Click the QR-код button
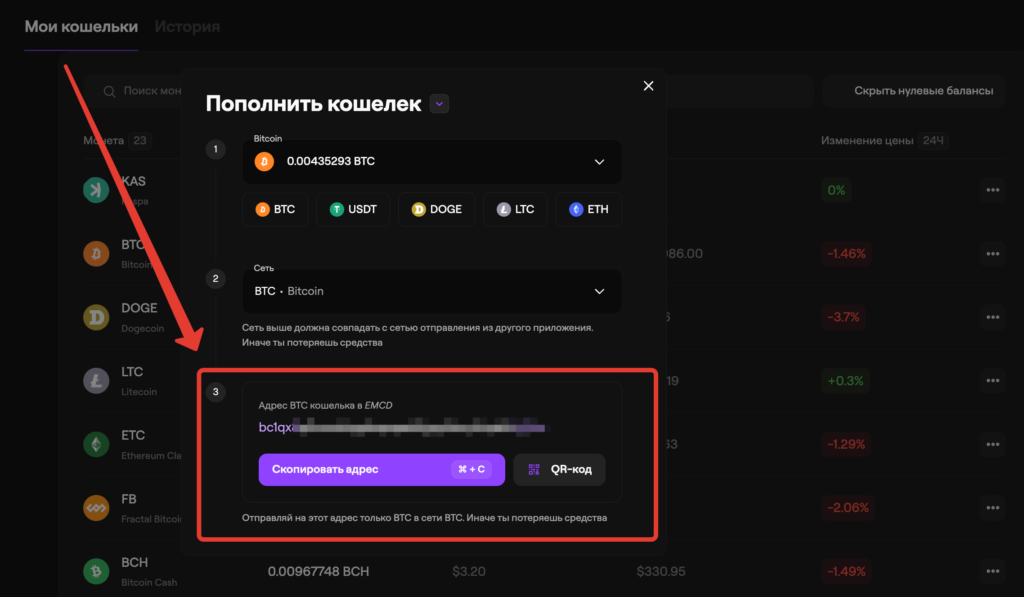Image resolution: width=1024 pixels, height=597 pixels. click(558, 469)
